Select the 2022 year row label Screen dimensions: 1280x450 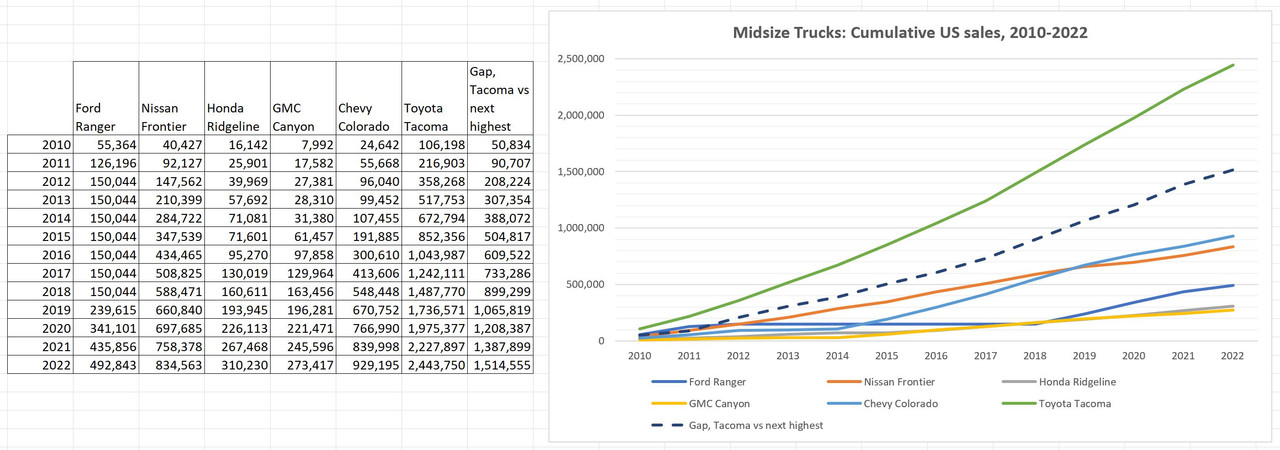point(39,363)
